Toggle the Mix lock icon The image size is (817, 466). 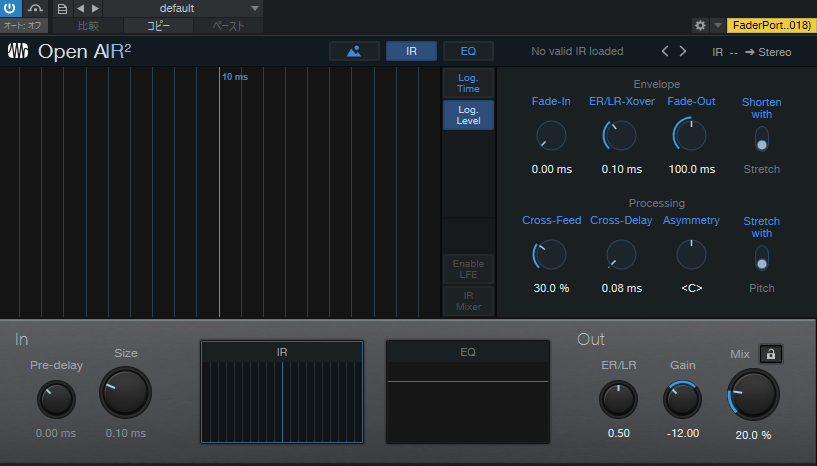click(771, 354)
